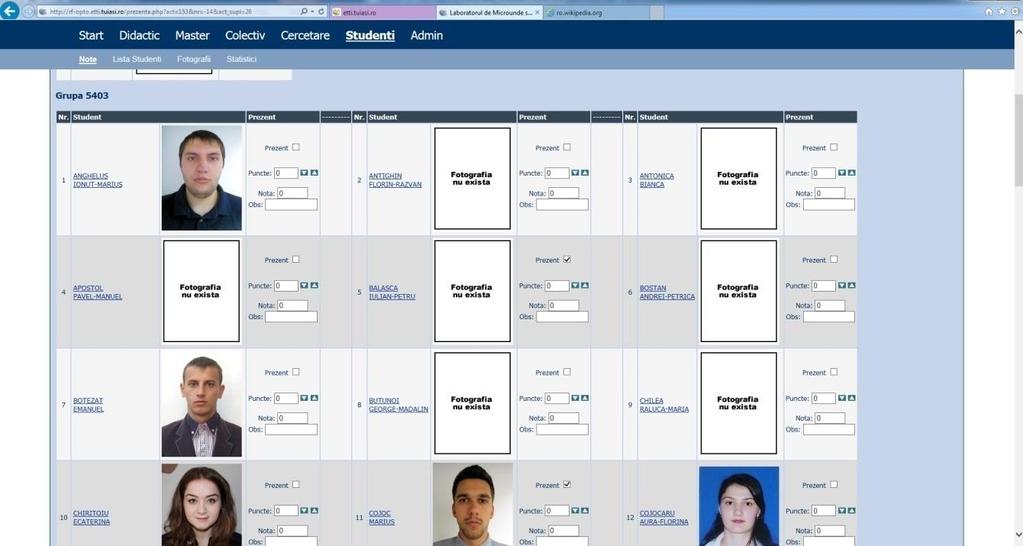Increase Puncte for BALASCA IULIAN-PETRU
Viewport: 1023px width, 546px height.
[x=585, y=285]
